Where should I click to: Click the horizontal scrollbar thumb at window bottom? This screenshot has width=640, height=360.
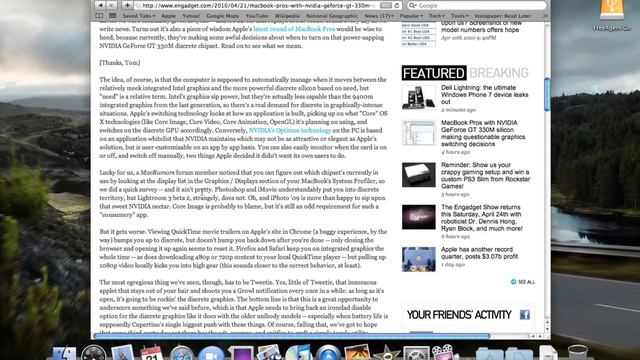tap(291, 336)
